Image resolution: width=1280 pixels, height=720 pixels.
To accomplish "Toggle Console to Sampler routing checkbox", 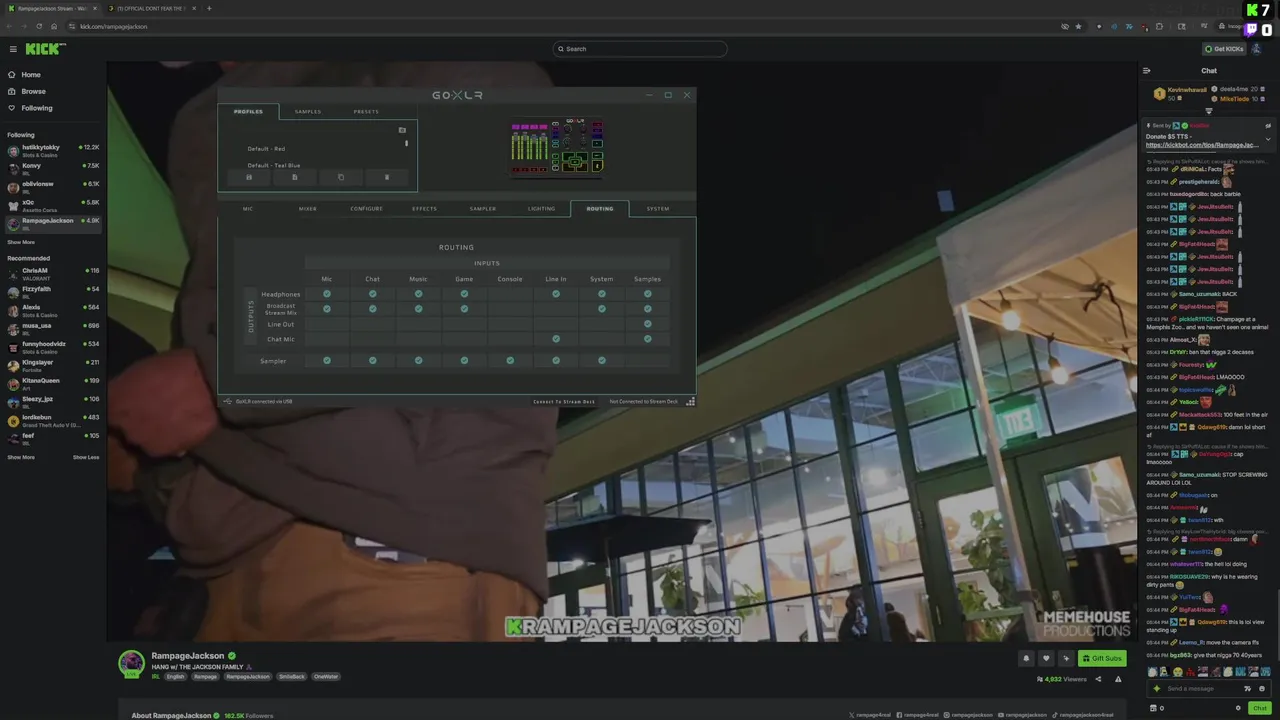I will (510, 361).
